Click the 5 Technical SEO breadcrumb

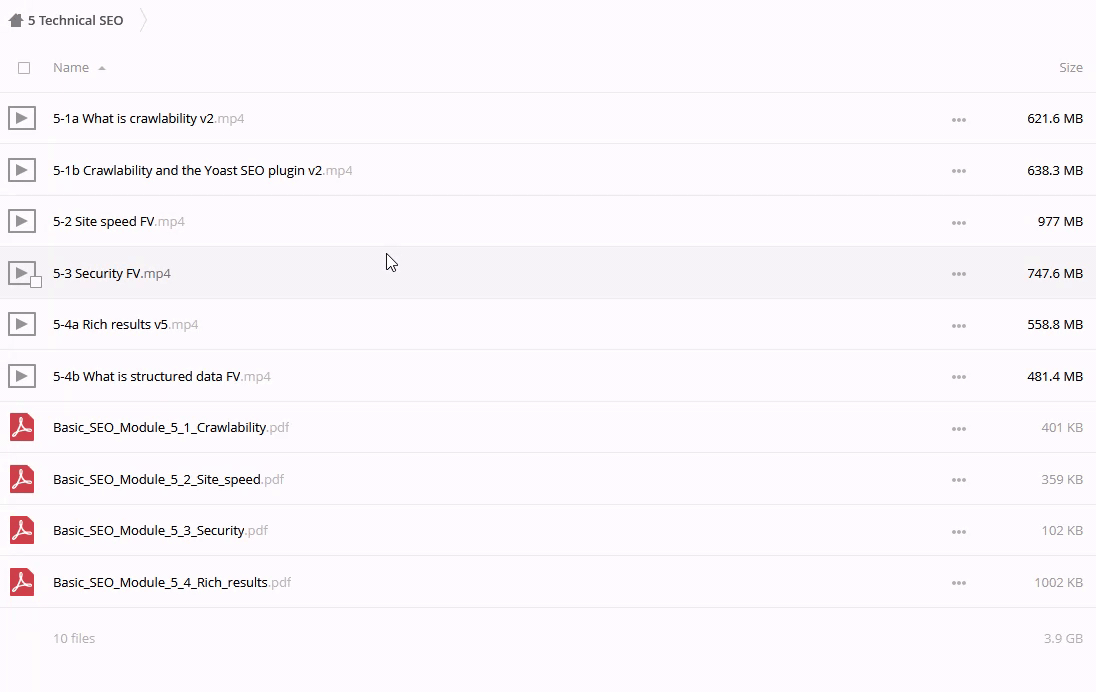point(76,20)
